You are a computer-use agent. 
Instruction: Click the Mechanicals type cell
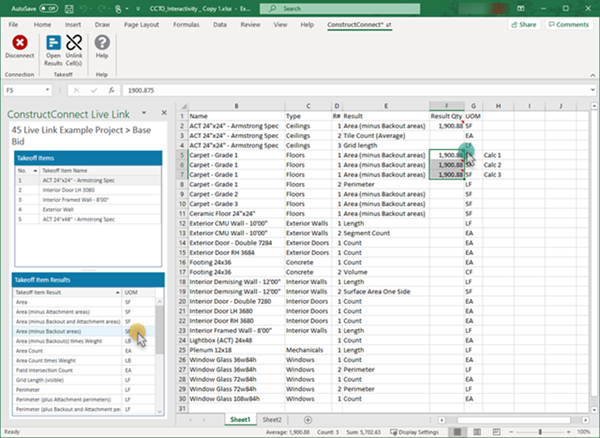click(308, 350)
